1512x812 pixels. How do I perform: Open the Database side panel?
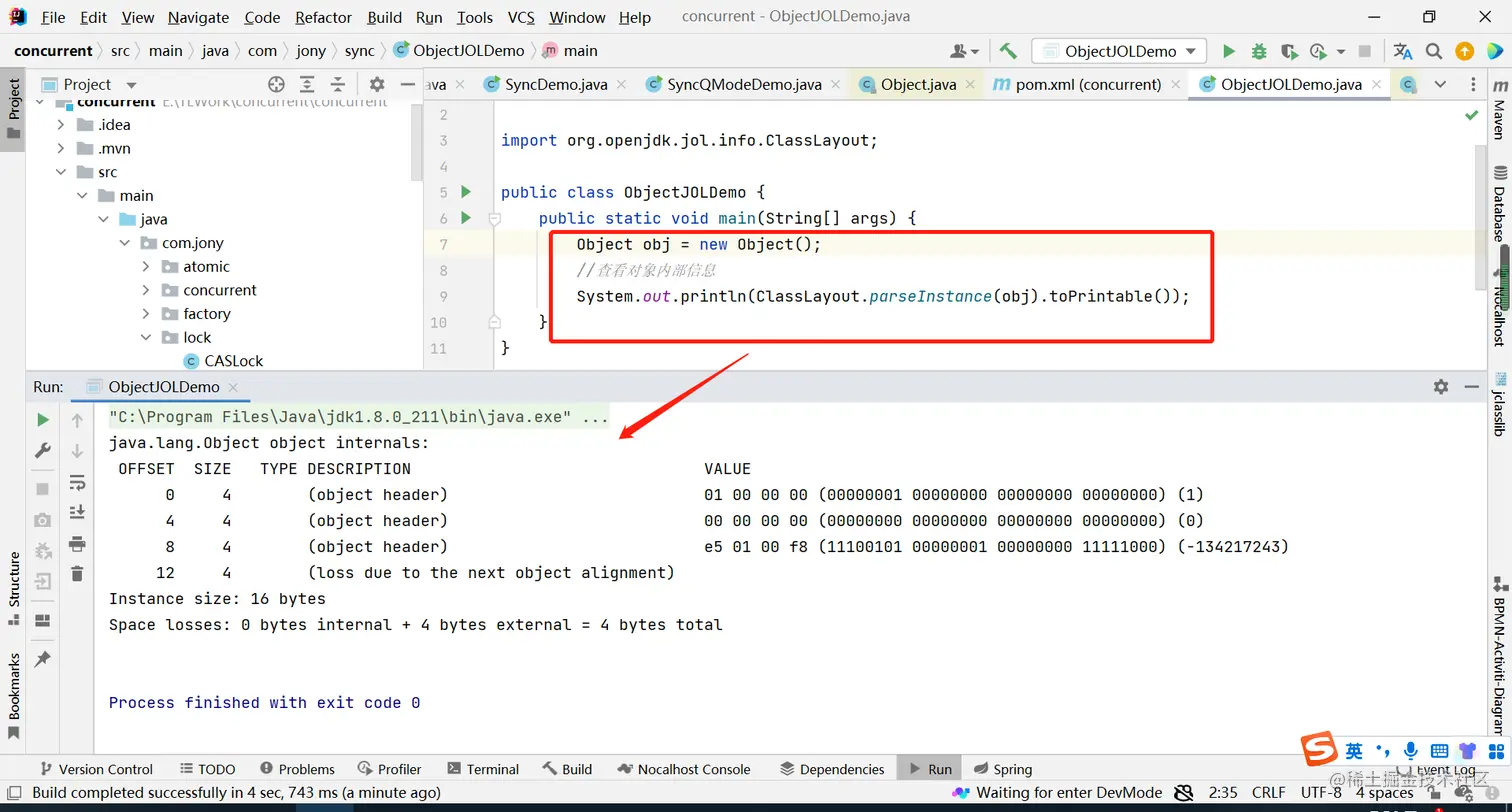tap(1498, 204)
